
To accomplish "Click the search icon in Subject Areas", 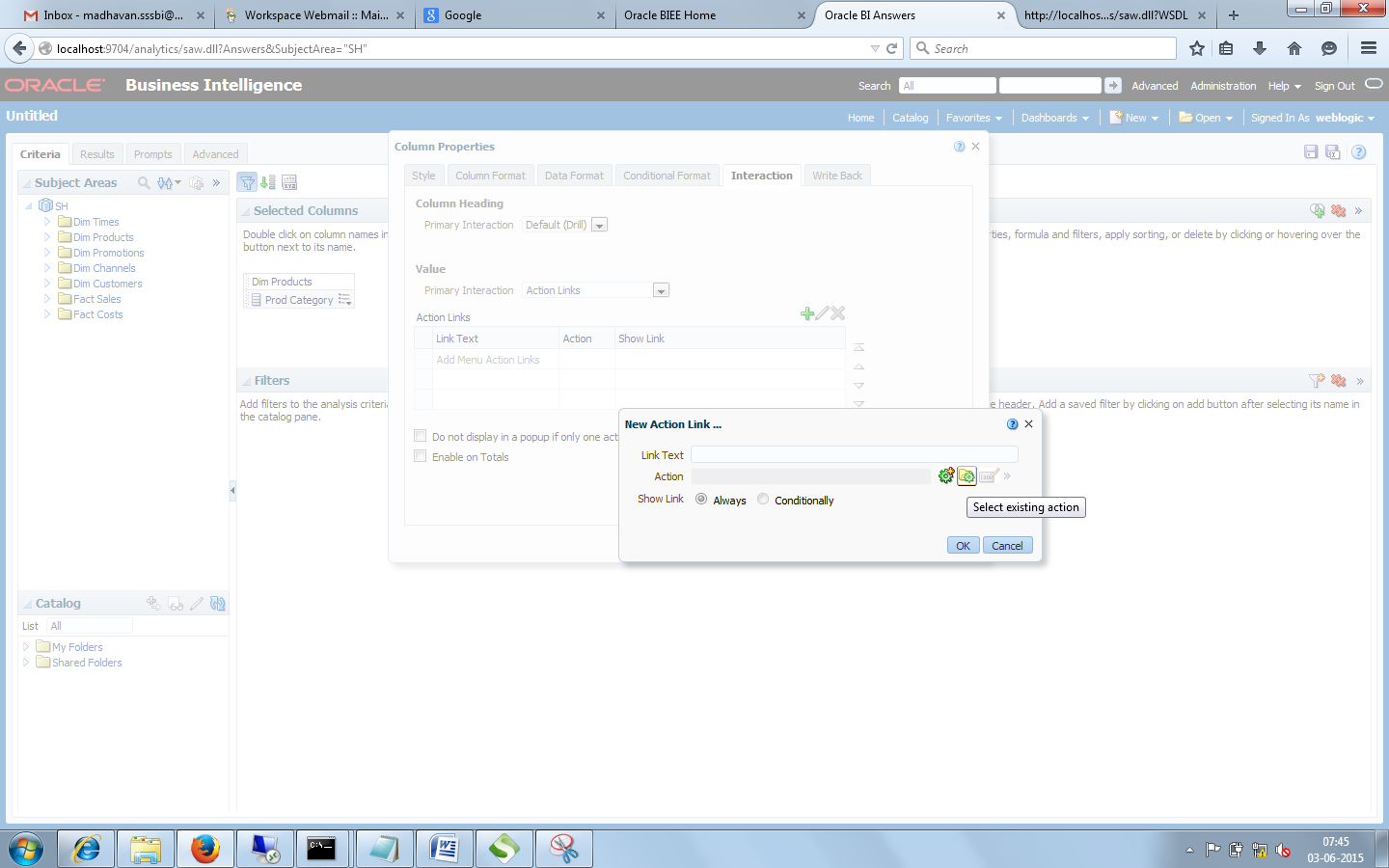I will (144, 182).
